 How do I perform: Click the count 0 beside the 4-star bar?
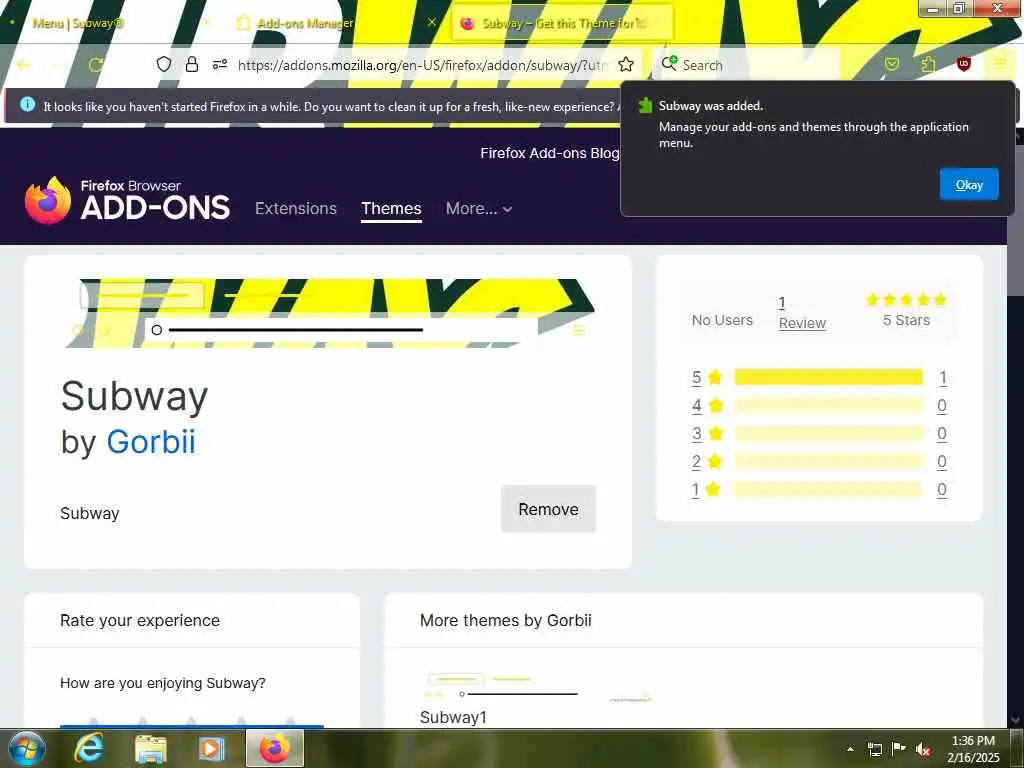tap(942, 406)
